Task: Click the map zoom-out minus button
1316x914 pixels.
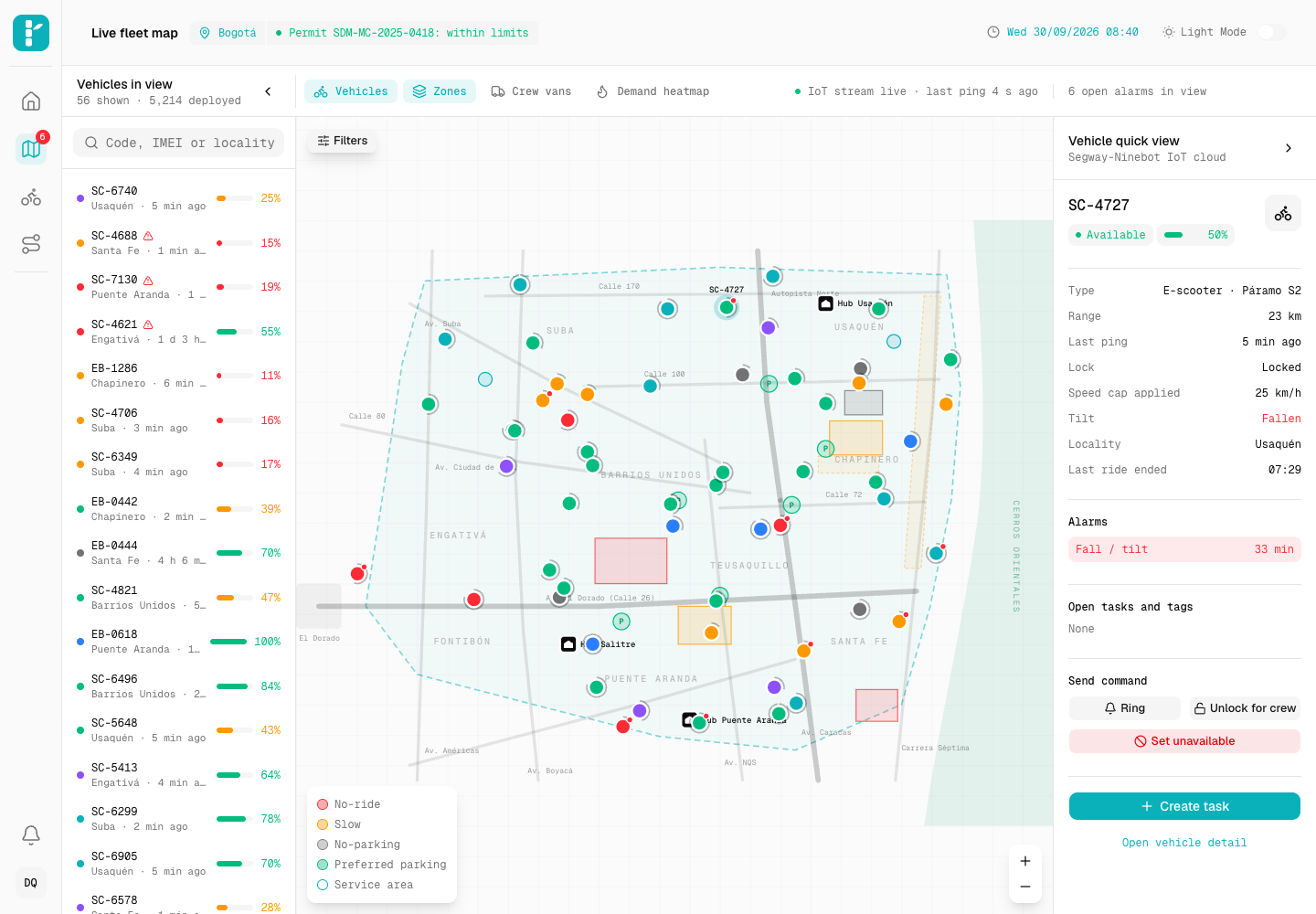Action: pos(1025,887)
